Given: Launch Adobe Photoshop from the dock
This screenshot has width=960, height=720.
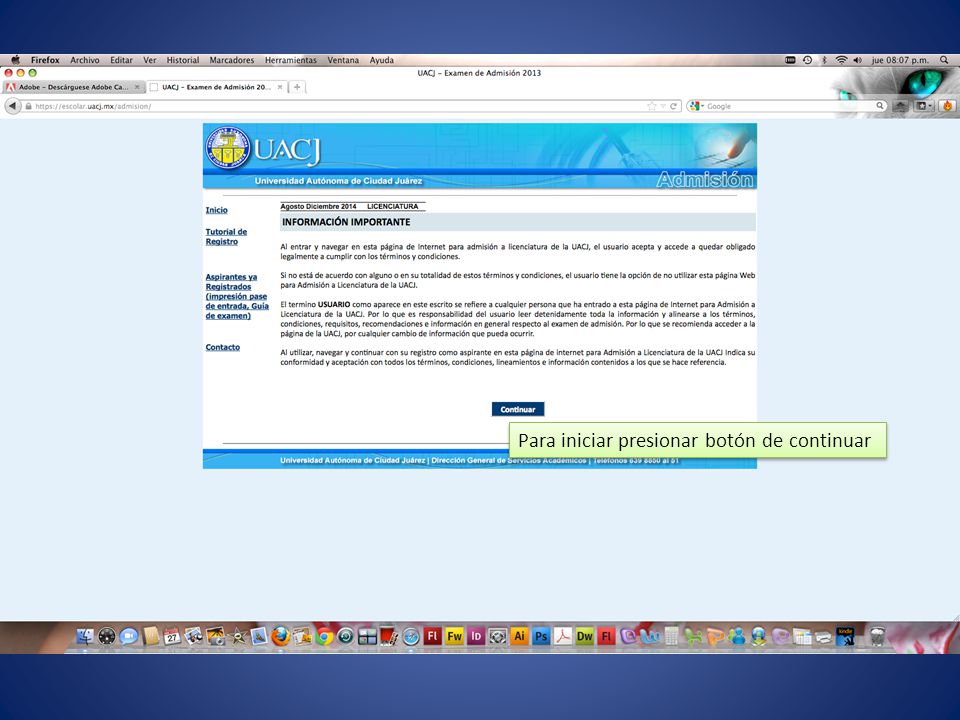Looking at the screenshot, I should pos(541,636).
